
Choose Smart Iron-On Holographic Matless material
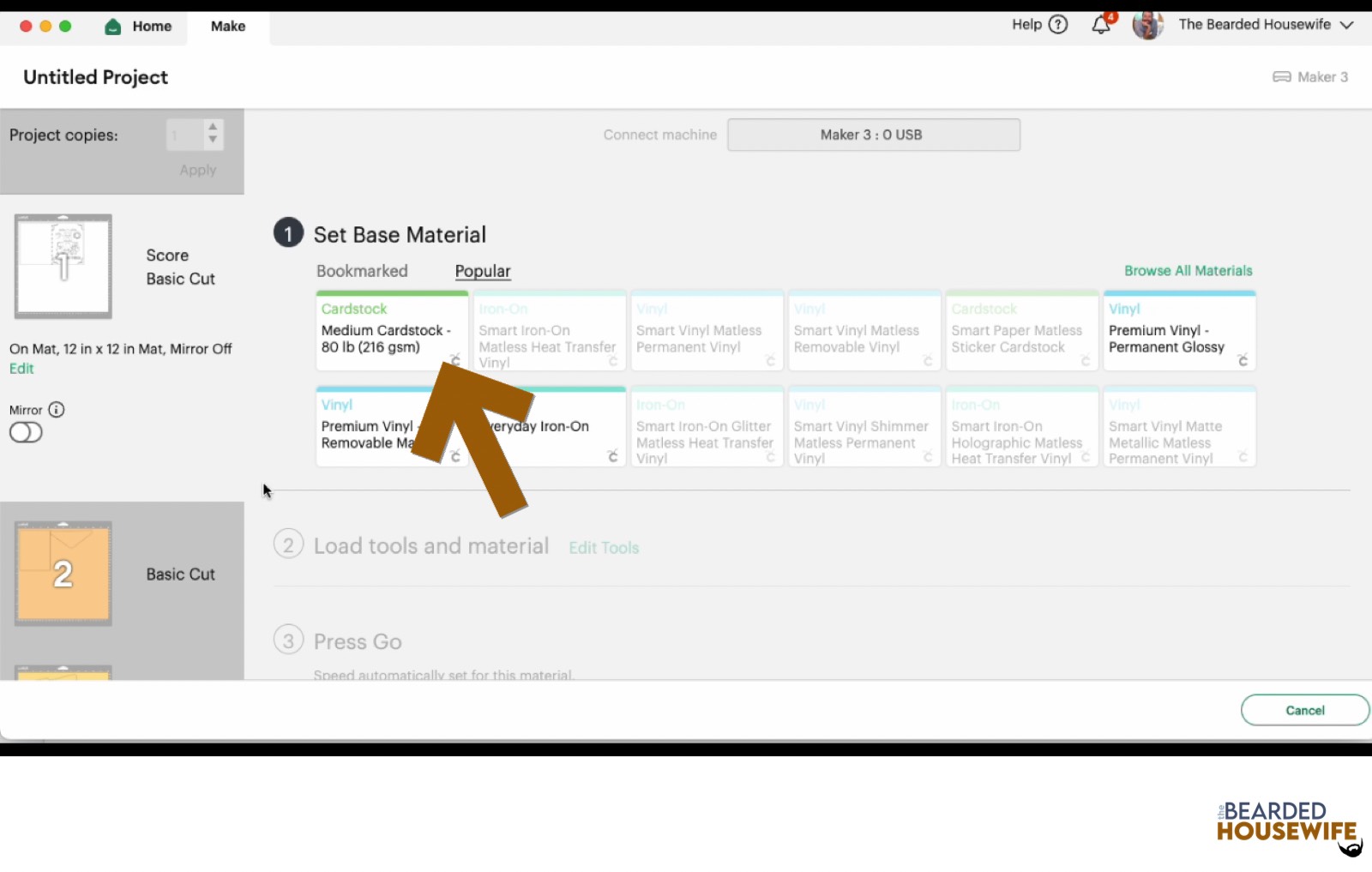pos(1022,427)
